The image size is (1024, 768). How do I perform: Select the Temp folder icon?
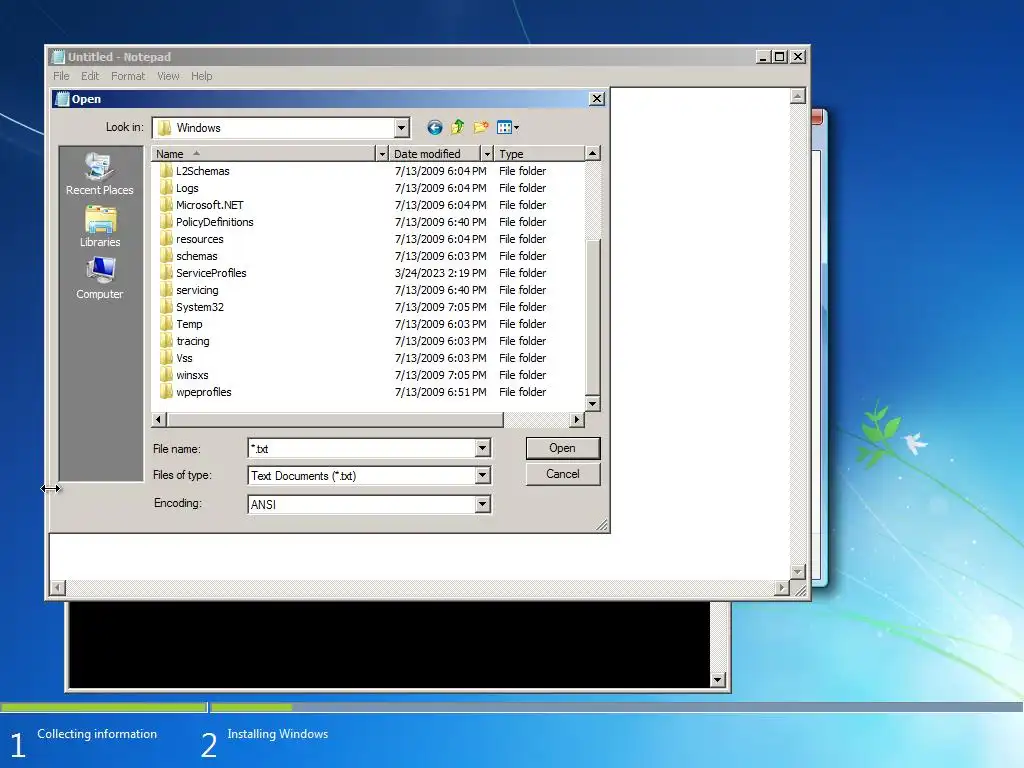coord(166,324)
